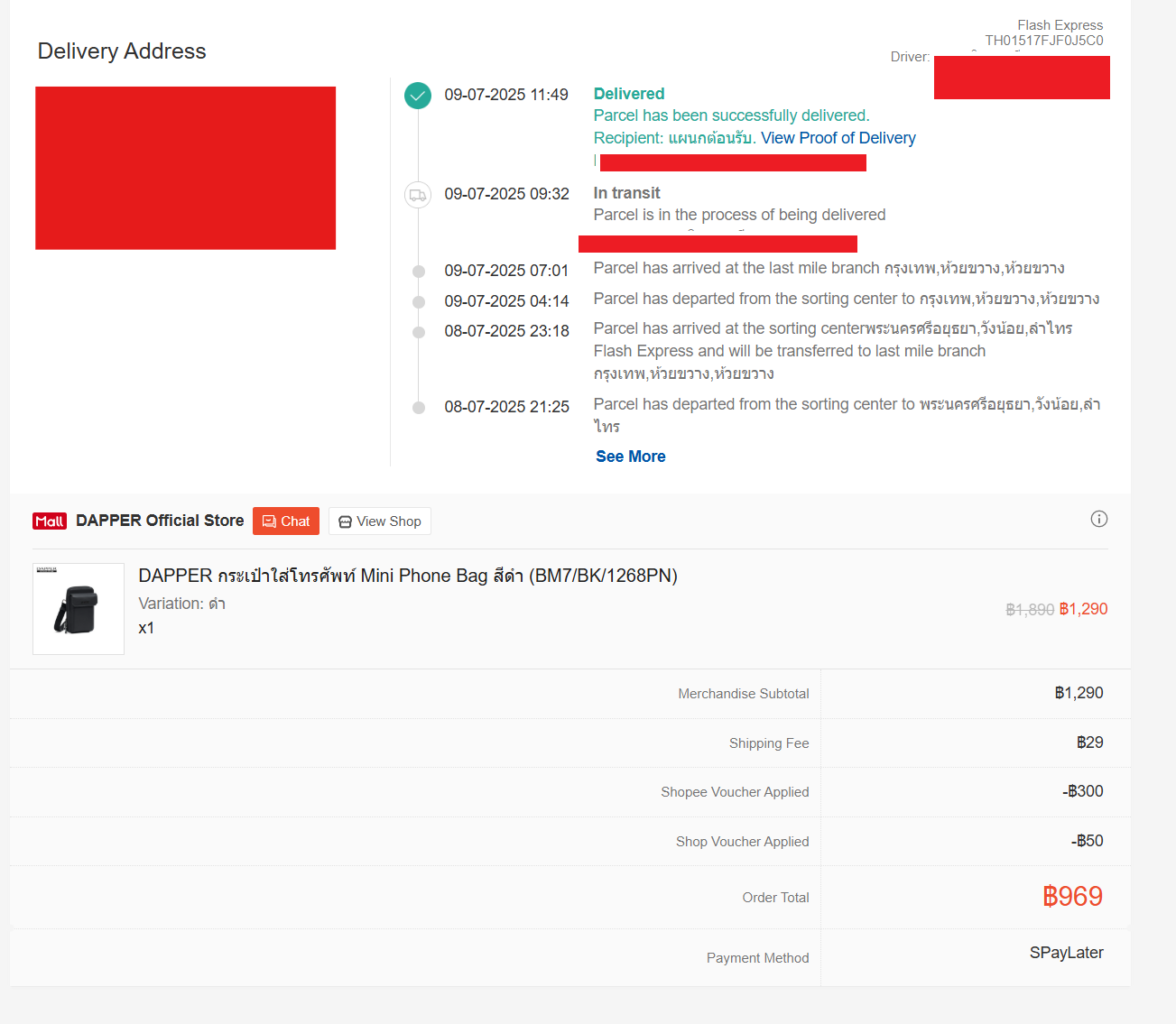Open Chat with DAPPER Official Store
Screen dimensions: 1176x1024
pos(286,521)
